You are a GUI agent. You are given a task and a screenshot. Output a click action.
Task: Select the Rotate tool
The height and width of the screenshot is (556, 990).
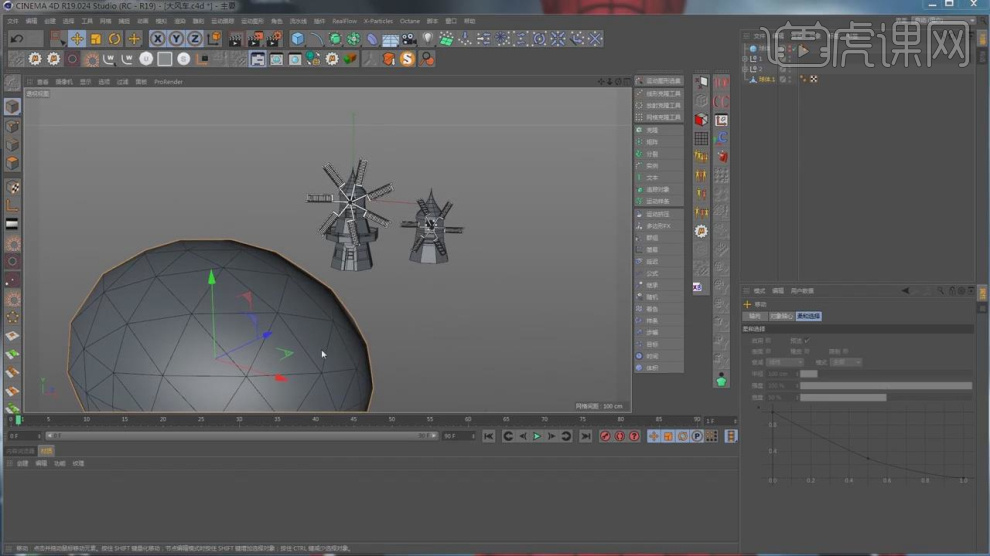(115, 39)
